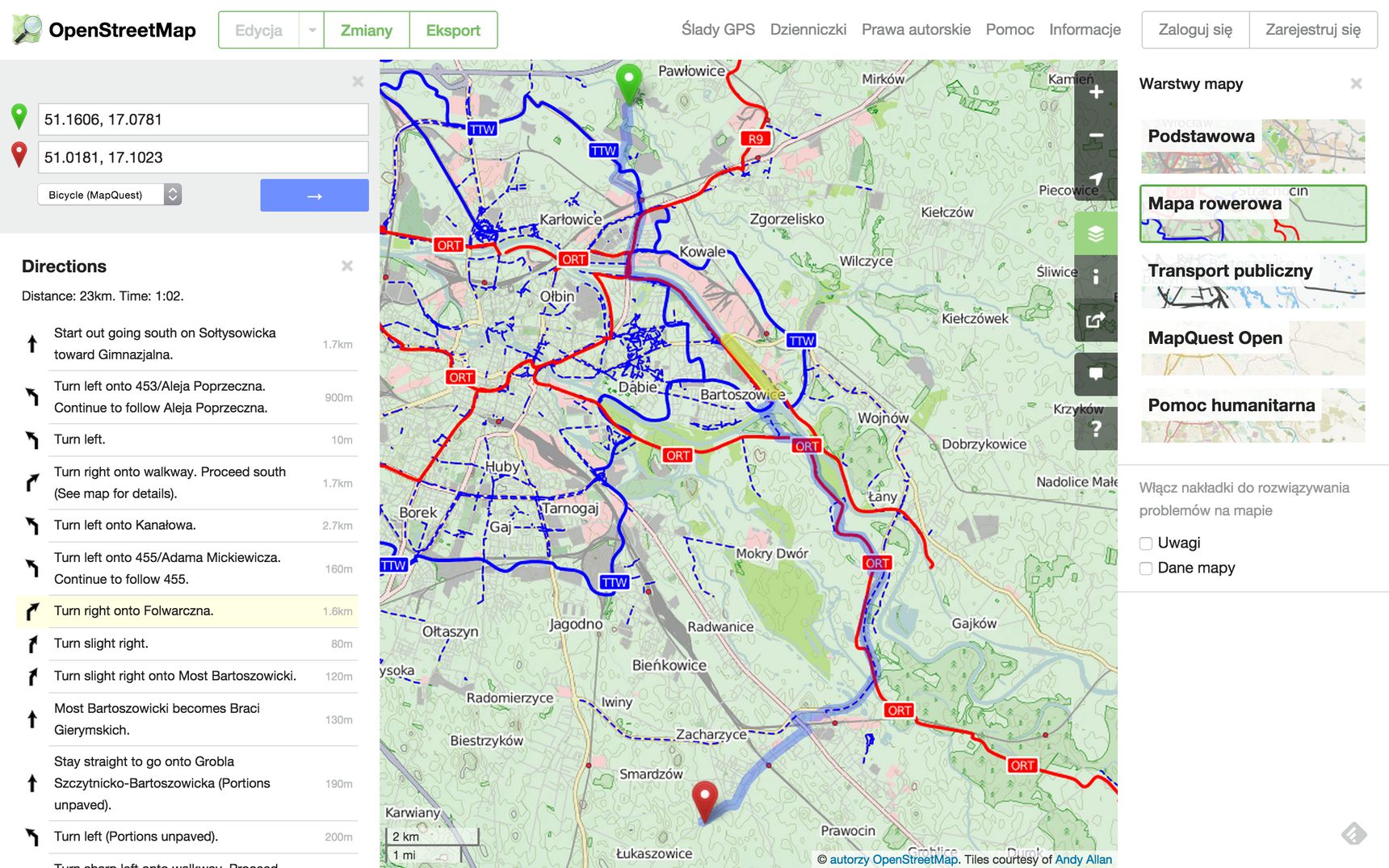Select the Podstawowa map layer

pos(1253,146)
